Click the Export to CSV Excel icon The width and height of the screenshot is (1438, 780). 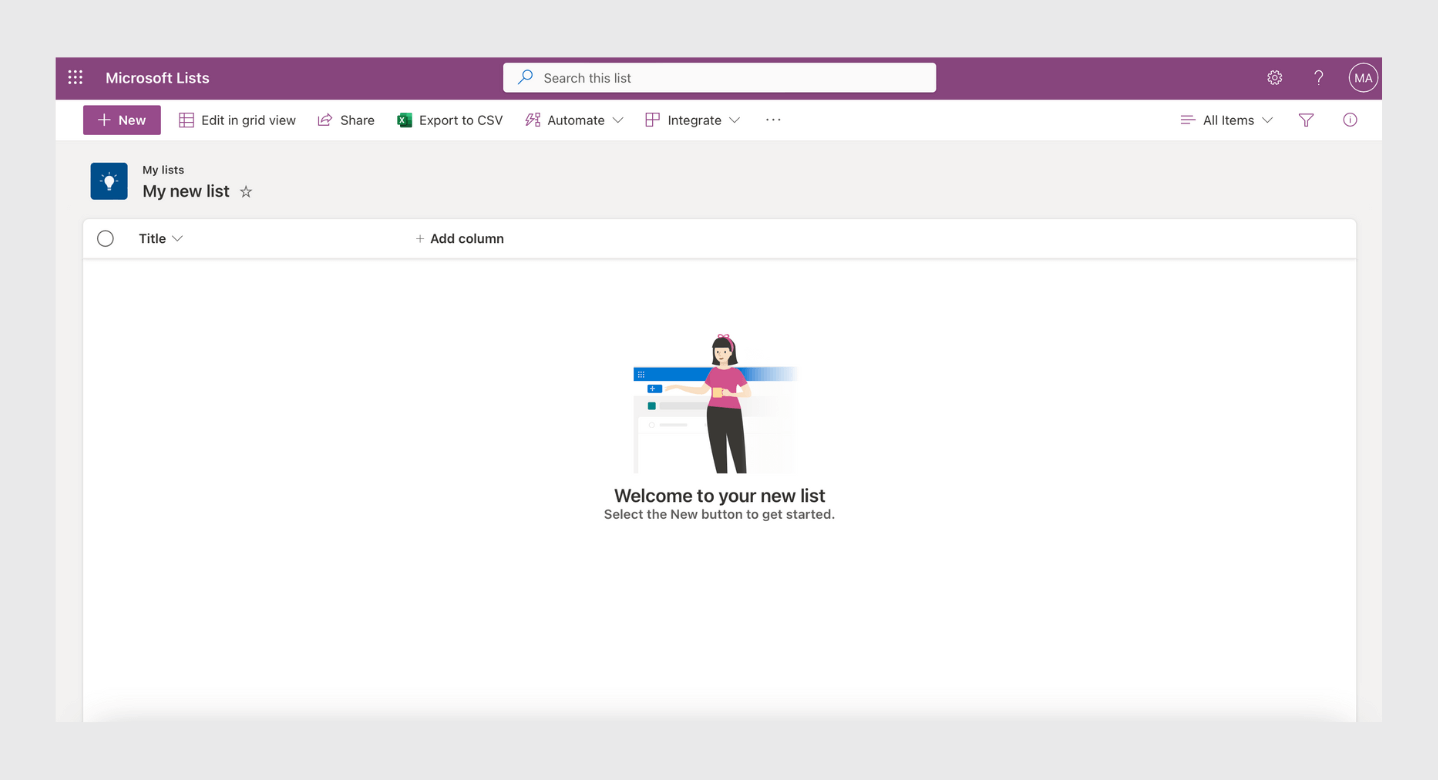click(404, 119)
